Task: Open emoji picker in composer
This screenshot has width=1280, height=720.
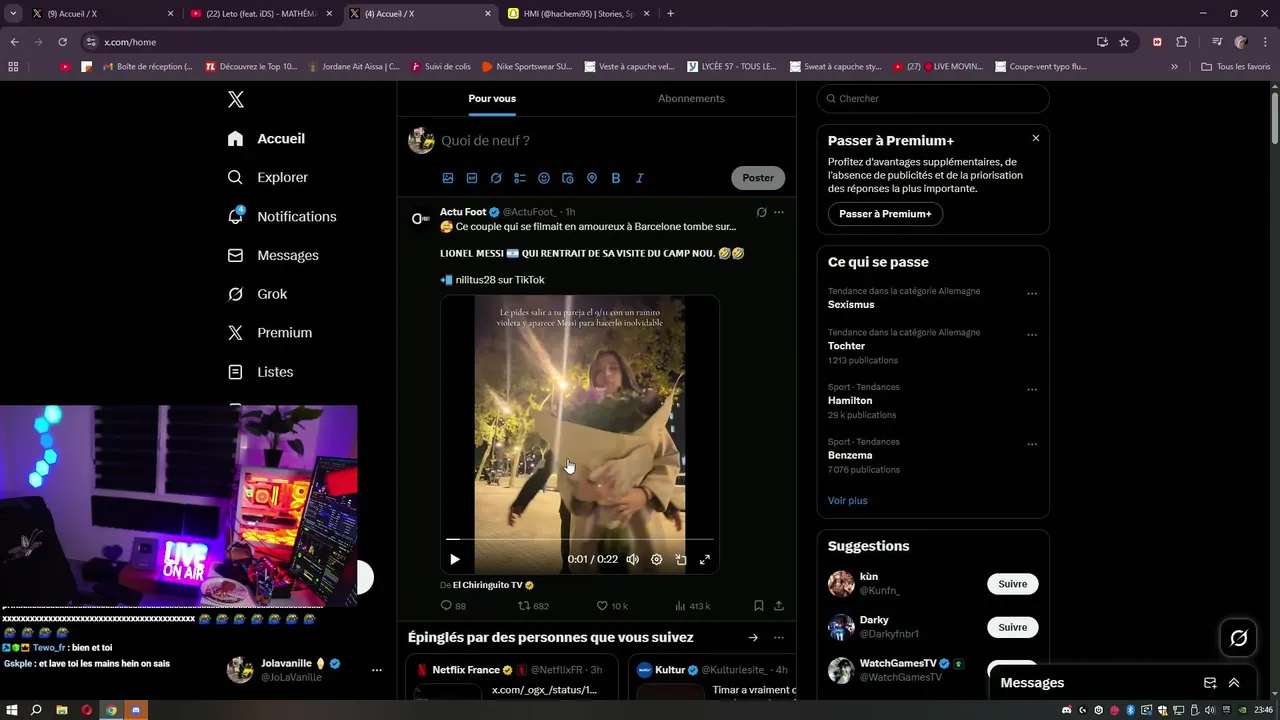Action: click(544, 178)
